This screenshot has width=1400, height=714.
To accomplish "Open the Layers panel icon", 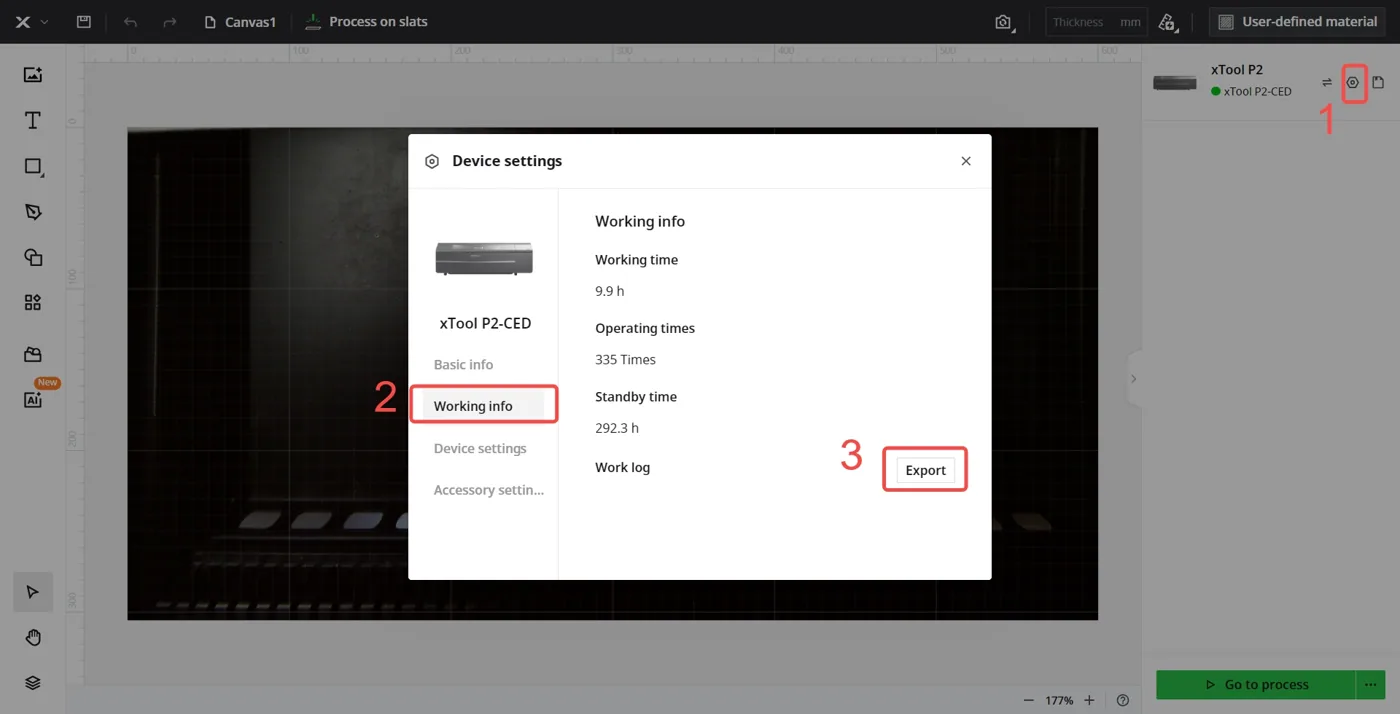I will [x=33, y=682].
